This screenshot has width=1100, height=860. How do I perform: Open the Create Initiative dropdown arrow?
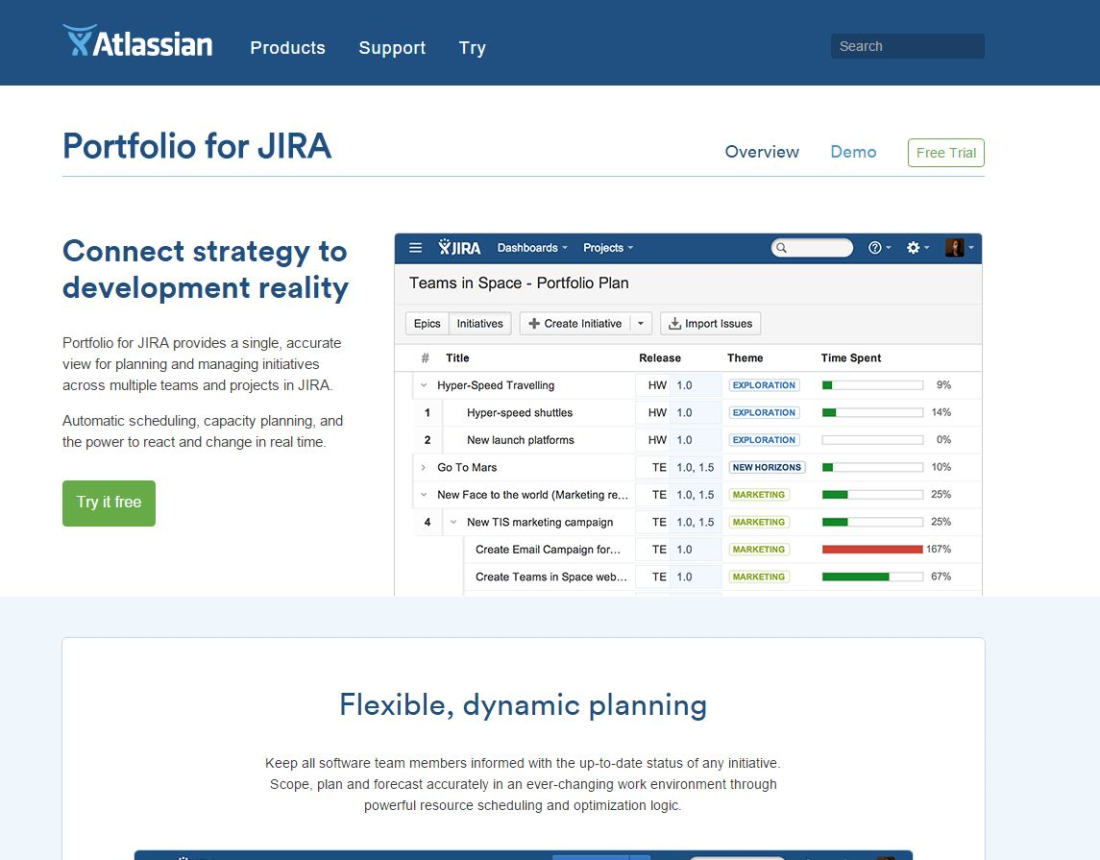[640, 323]
